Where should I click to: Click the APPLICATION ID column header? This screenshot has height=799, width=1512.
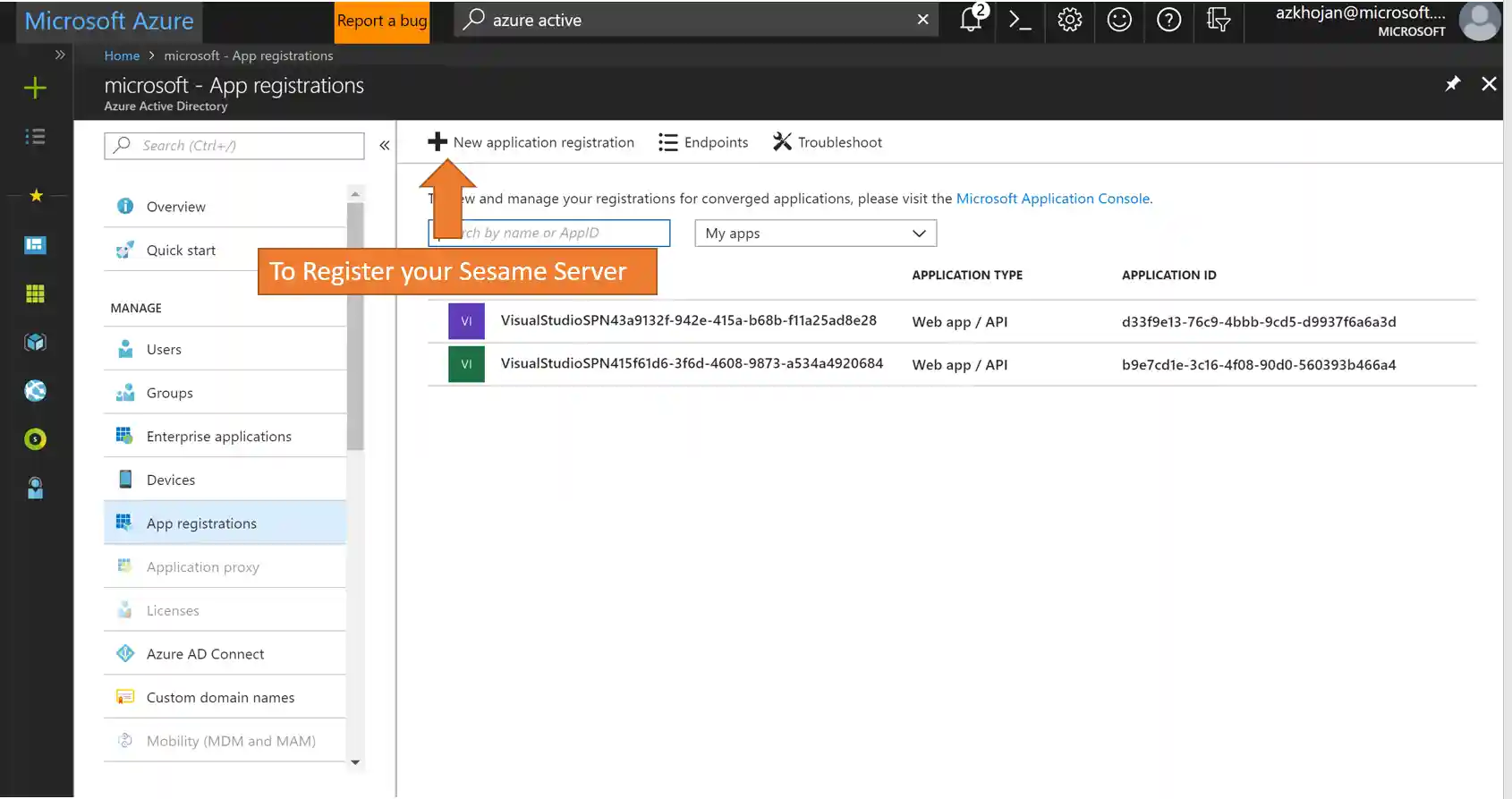[x=1169, y=276]
